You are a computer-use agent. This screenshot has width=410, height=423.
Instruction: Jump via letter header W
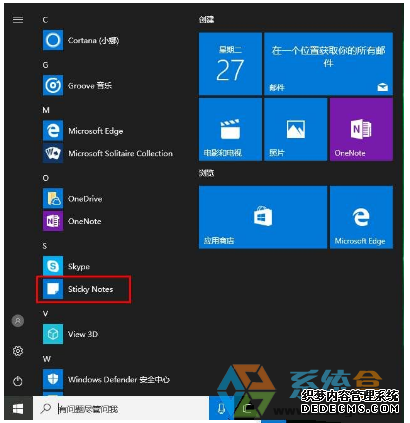point(47,359)
